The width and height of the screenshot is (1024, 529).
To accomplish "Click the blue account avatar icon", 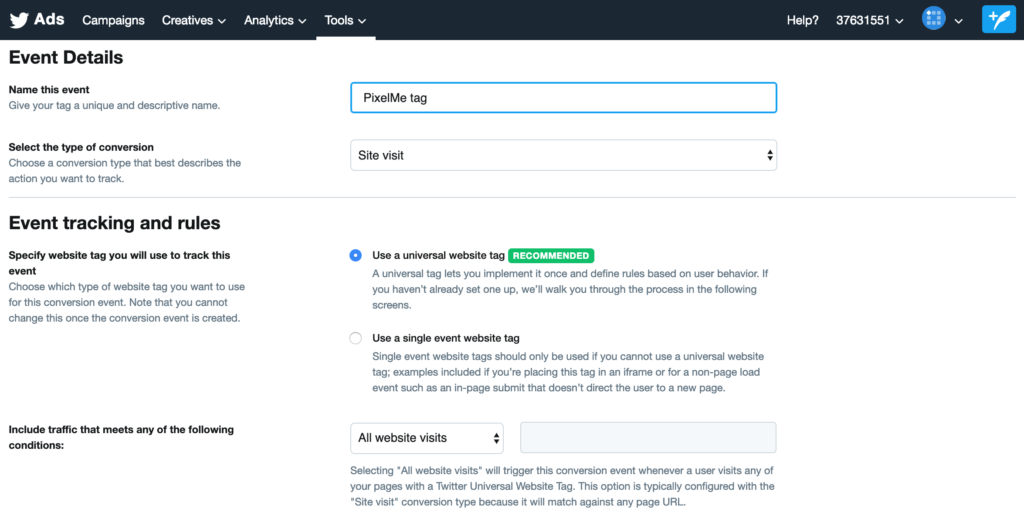I will click(x=934, y=18).
